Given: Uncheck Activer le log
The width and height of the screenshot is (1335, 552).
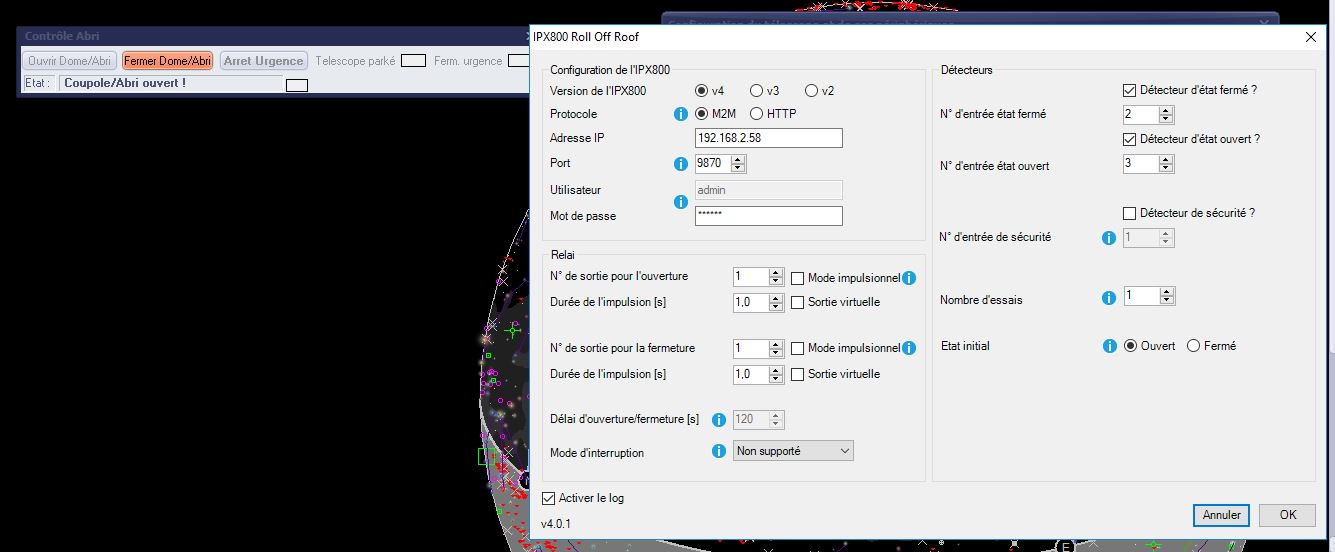Looking at the screenshot, I should (x=548, y=498).
